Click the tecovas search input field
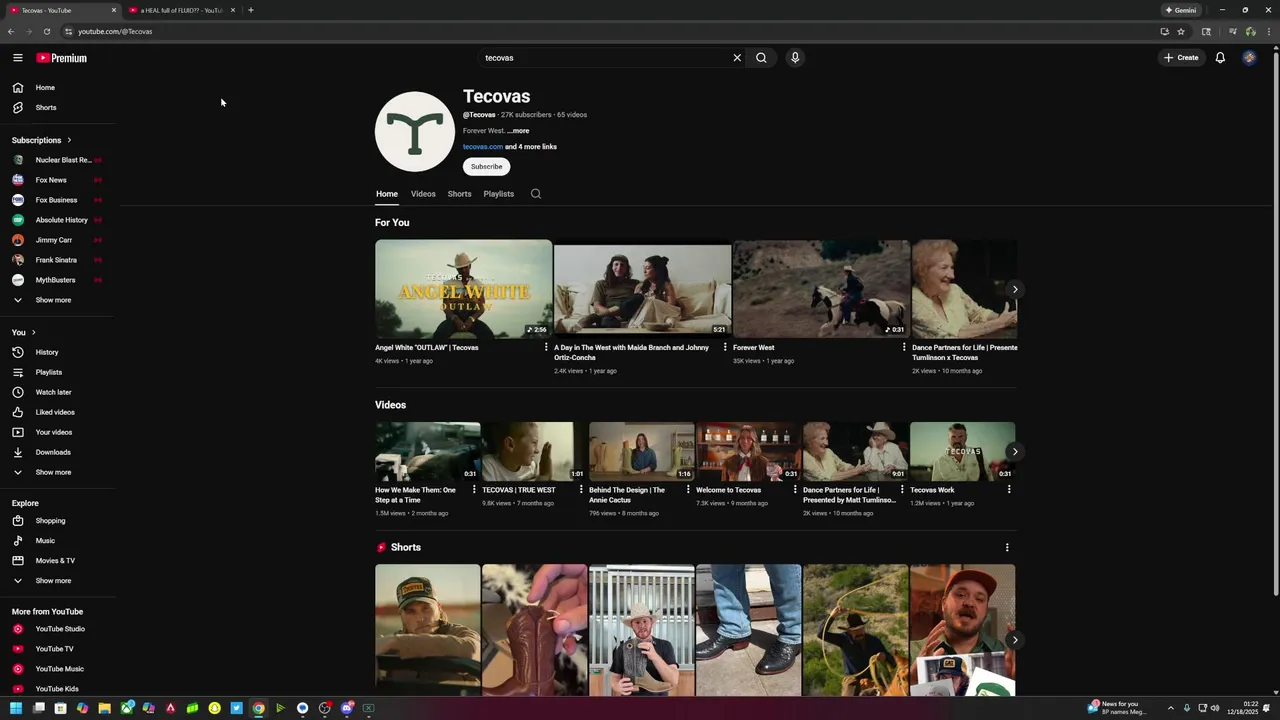This screenshot has height=720, width=1280. pyautogui.click(x=605, y=58)
